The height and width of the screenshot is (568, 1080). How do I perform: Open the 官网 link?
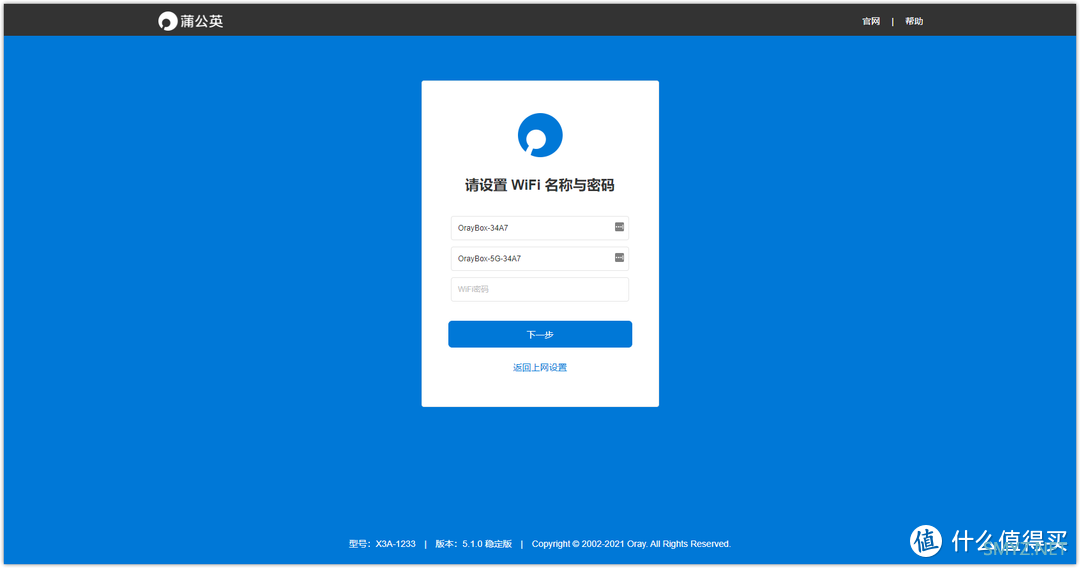[871, 21]
